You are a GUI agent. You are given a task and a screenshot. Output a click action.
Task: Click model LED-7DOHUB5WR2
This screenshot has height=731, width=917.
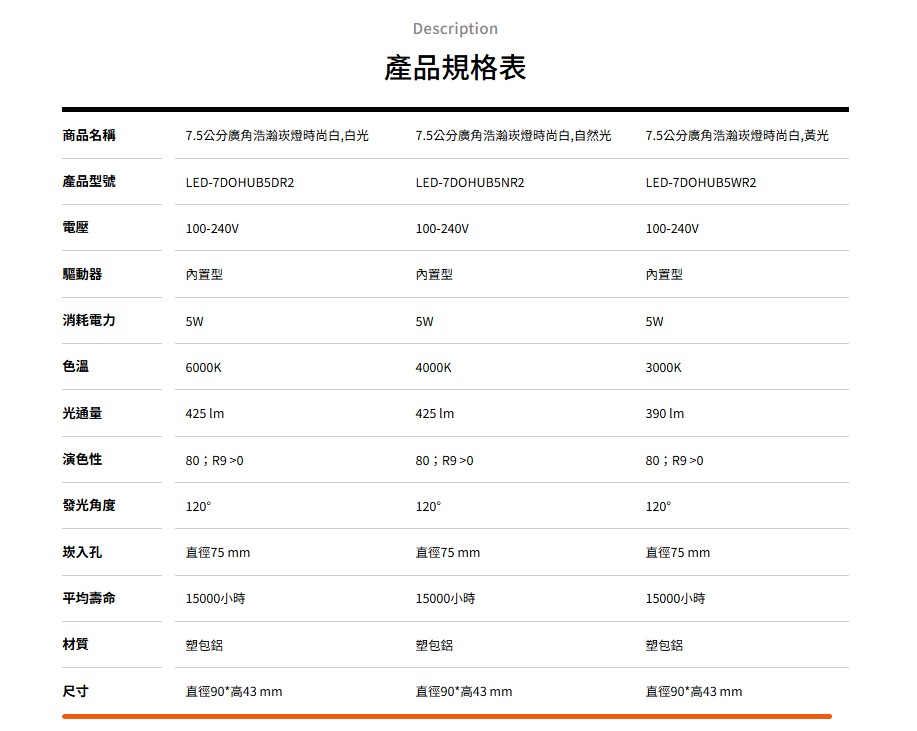click(701, 182)
